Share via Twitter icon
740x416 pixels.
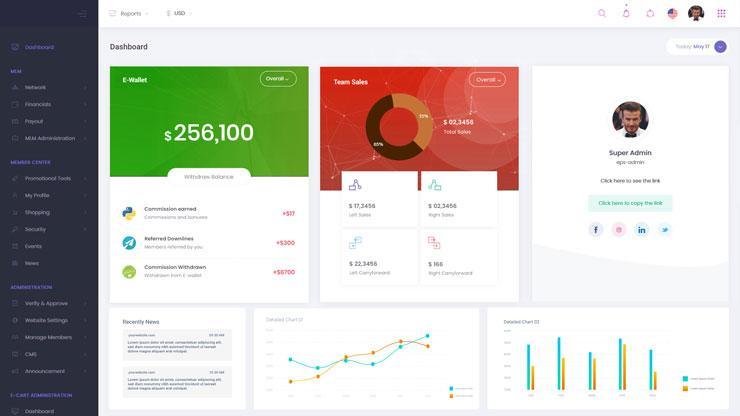[665, 230]
